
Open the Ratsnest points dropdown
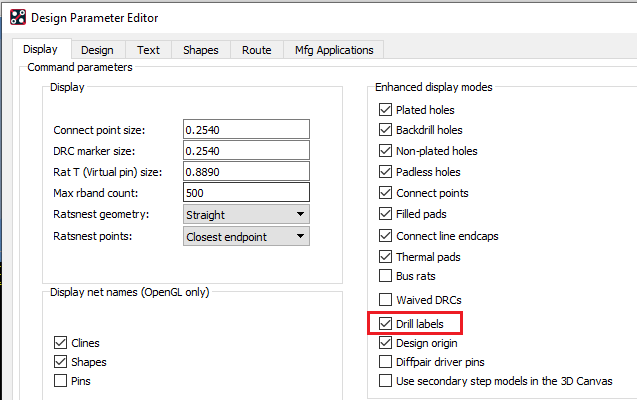click(246, 236)
